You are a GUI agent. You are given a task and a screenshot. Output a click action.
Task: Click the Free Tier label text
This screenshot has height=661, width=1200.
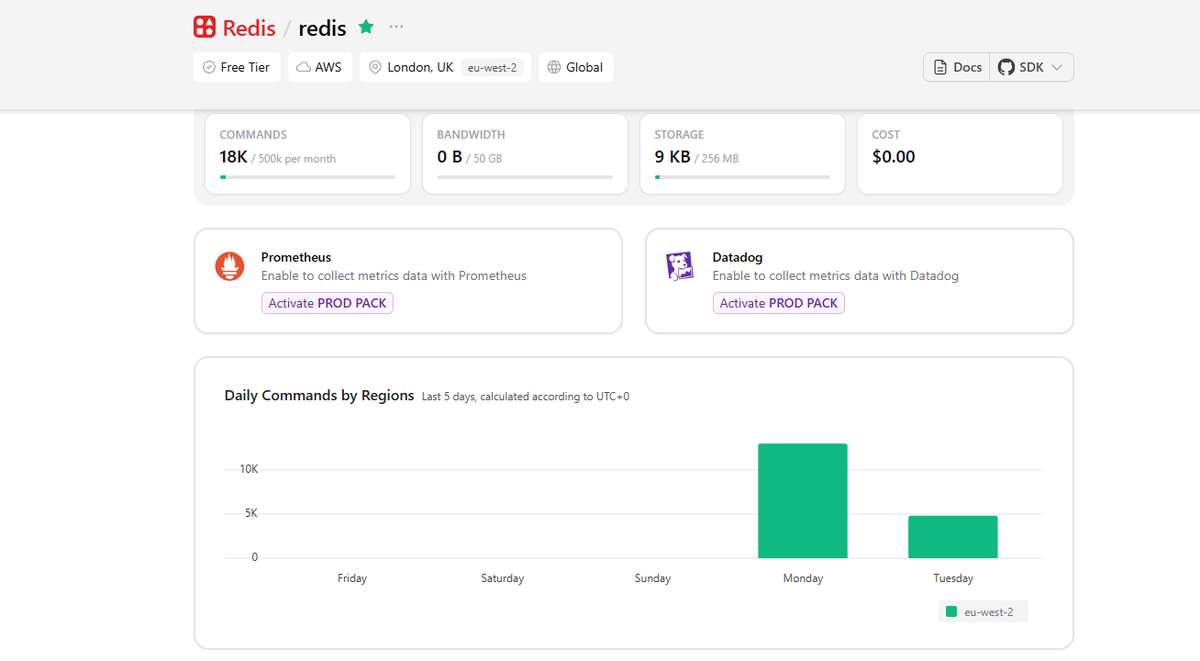point(245,67)
